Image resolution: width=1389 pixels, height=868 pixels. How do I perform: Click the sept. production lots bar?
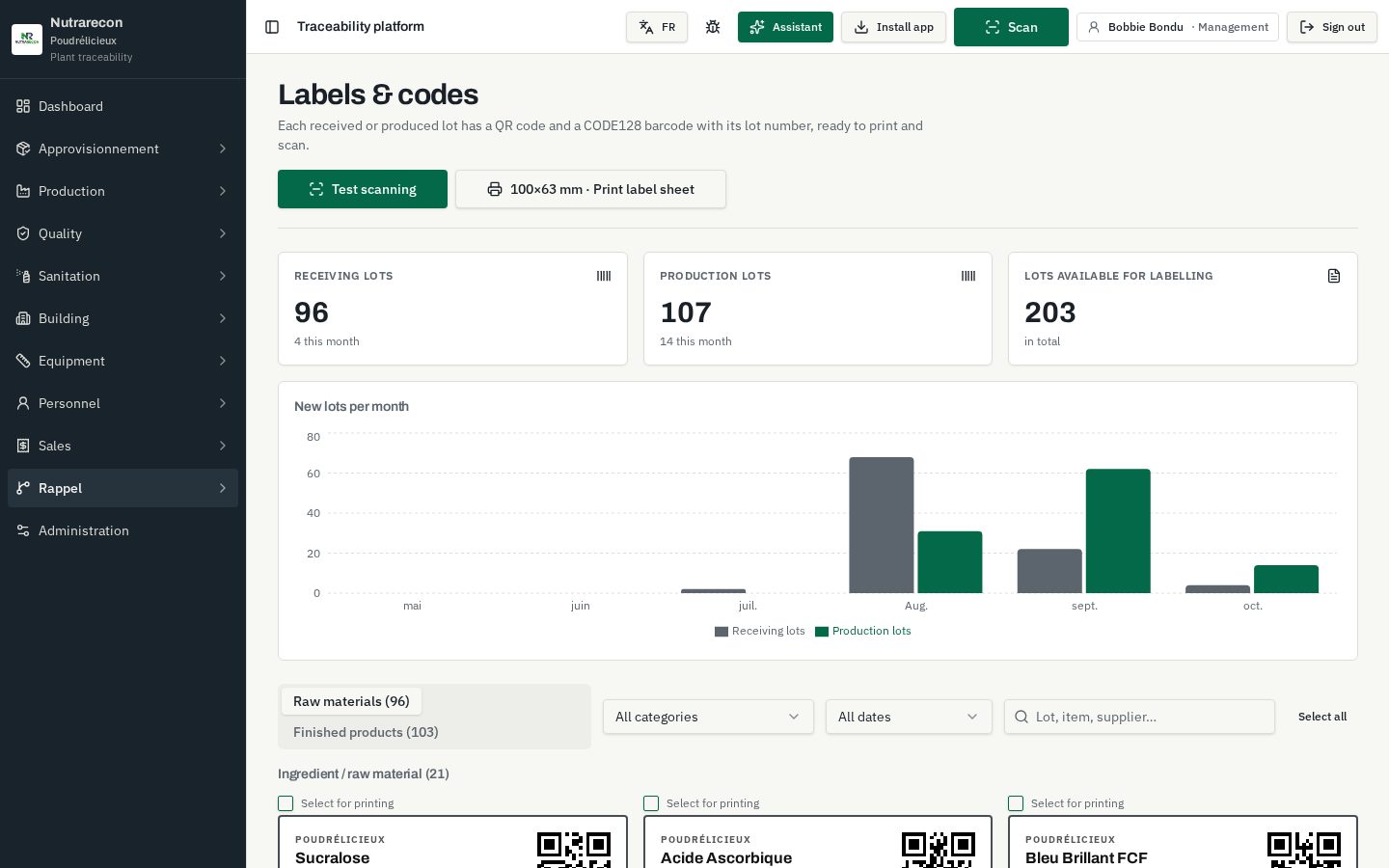click(1118, 531)
